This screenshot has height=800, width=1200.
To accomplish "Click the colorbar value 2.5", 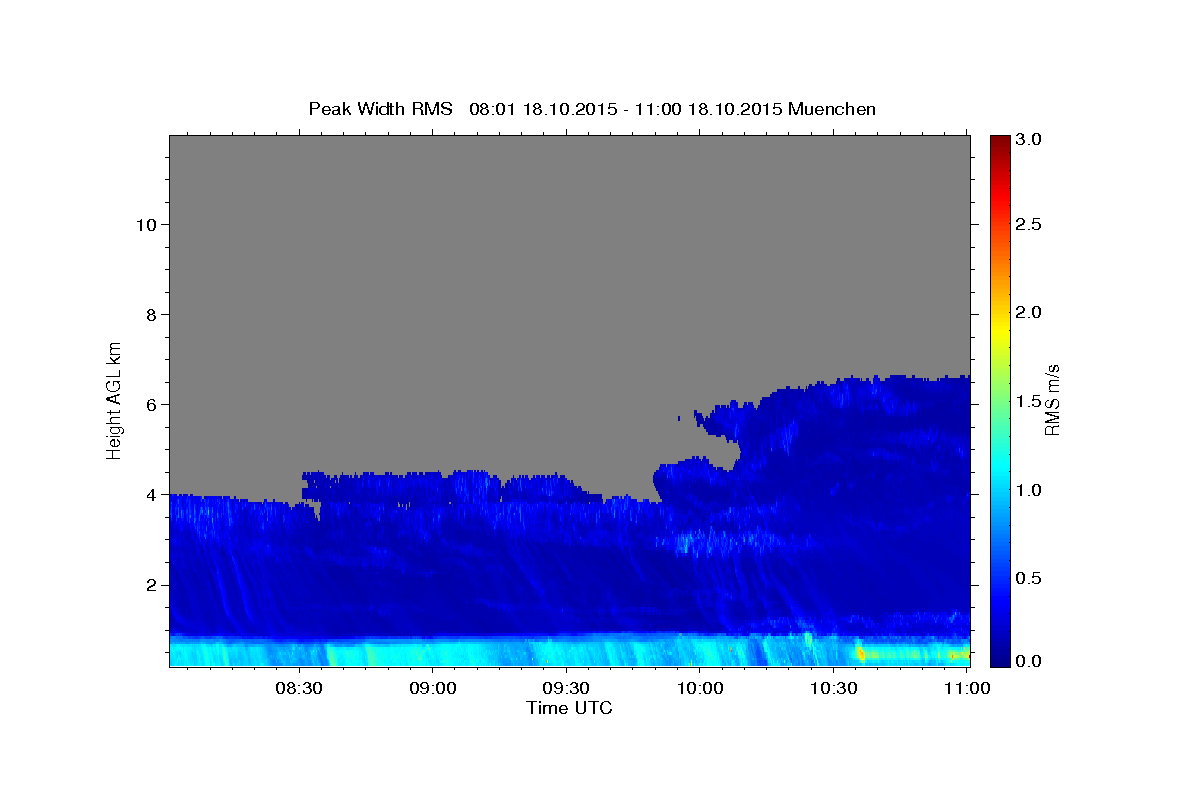I will (1029, 224).
